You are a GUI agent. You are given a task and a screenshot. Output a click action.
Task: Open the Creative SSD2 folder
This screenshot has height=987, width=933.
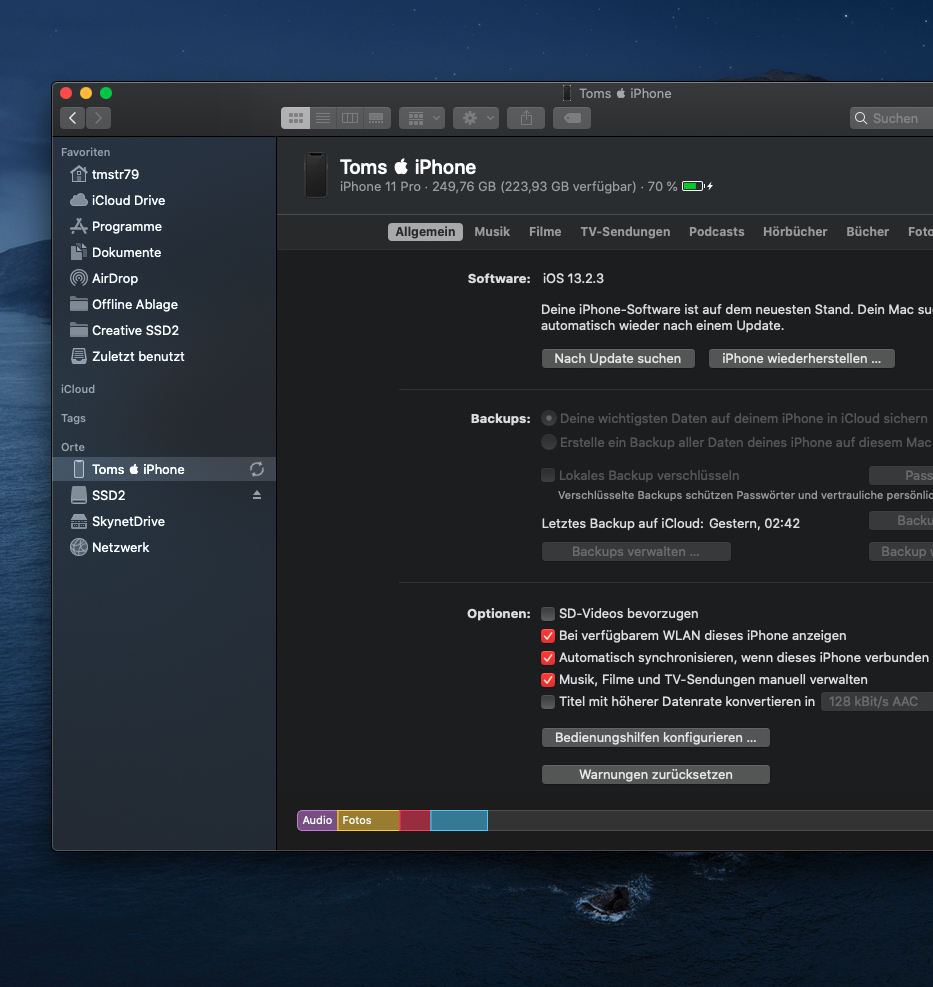pyautogui.click(x=164, y=330)
